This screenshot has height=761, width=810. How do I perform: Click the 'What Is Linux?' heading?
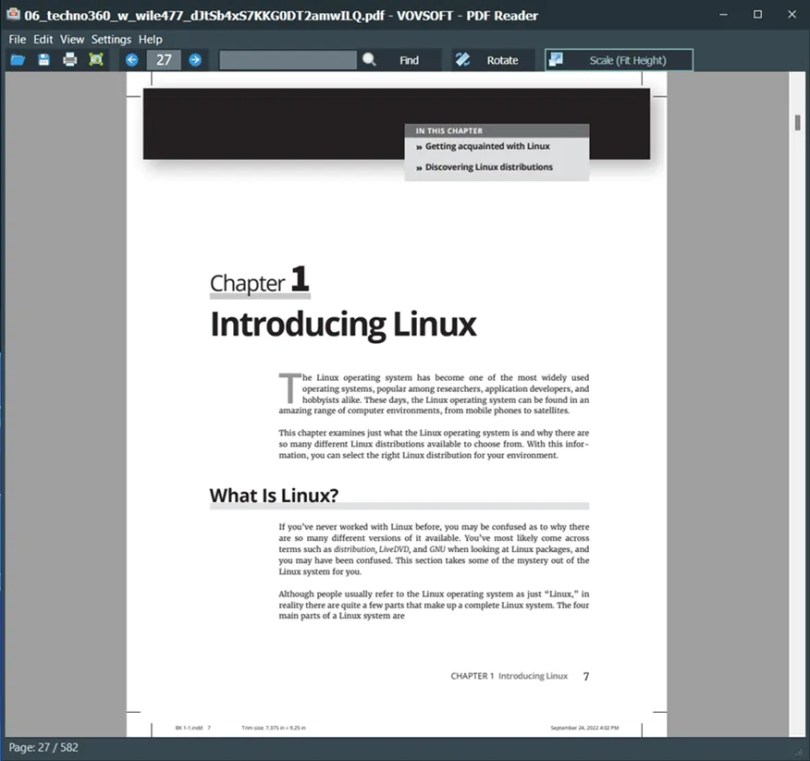[274, 495]
